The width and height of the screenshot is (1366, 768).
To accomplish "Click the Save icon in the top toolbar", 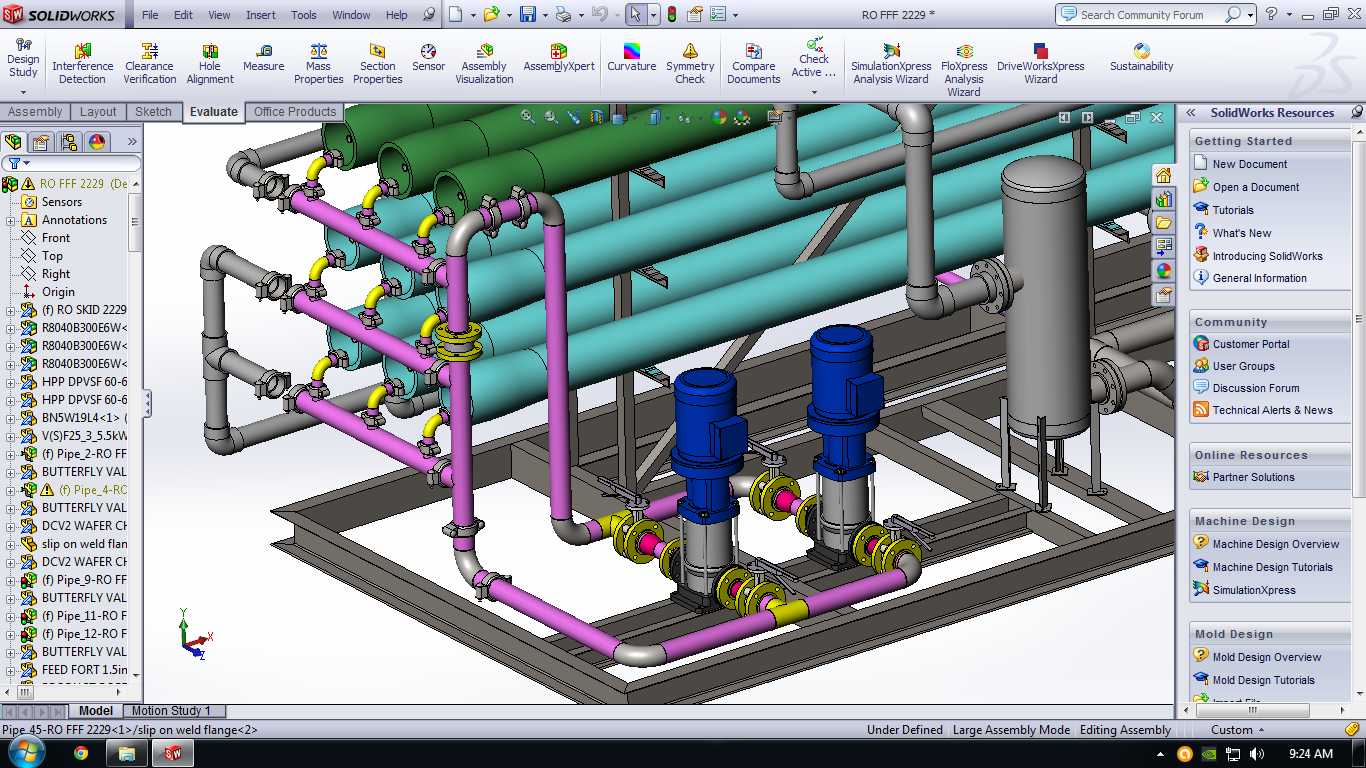I will pos(528,15).
